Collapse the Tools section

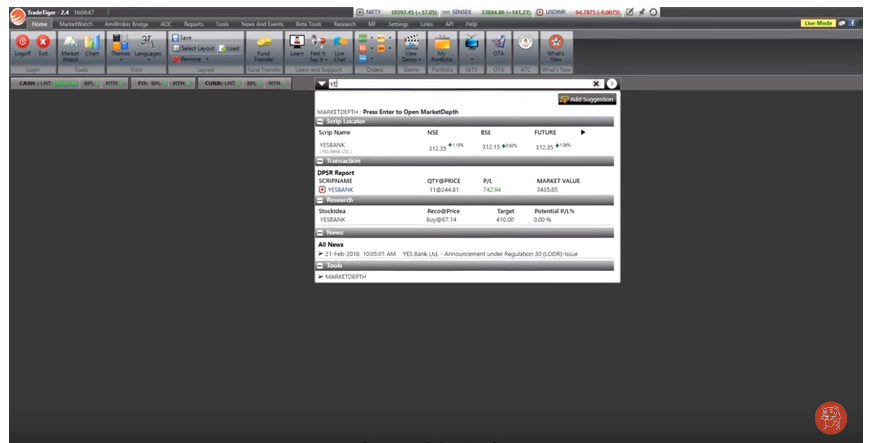[x=320, y=266]
